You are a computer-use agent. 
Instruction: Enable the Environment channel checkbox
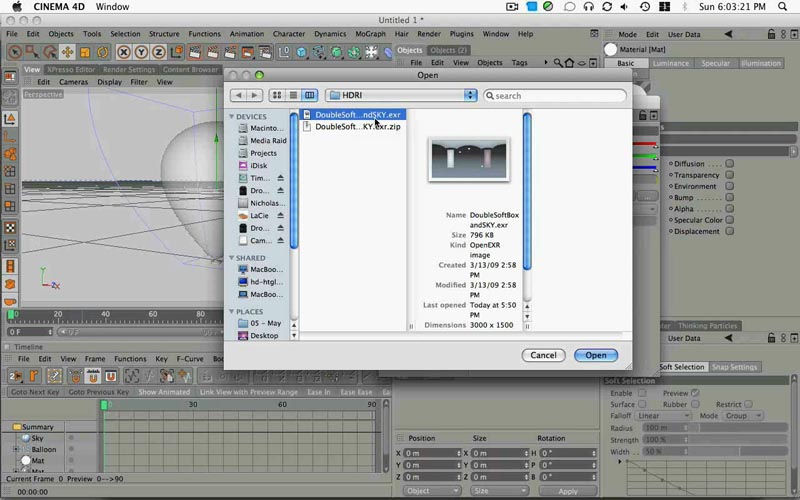pyautogui.click(x=730, y=186)
